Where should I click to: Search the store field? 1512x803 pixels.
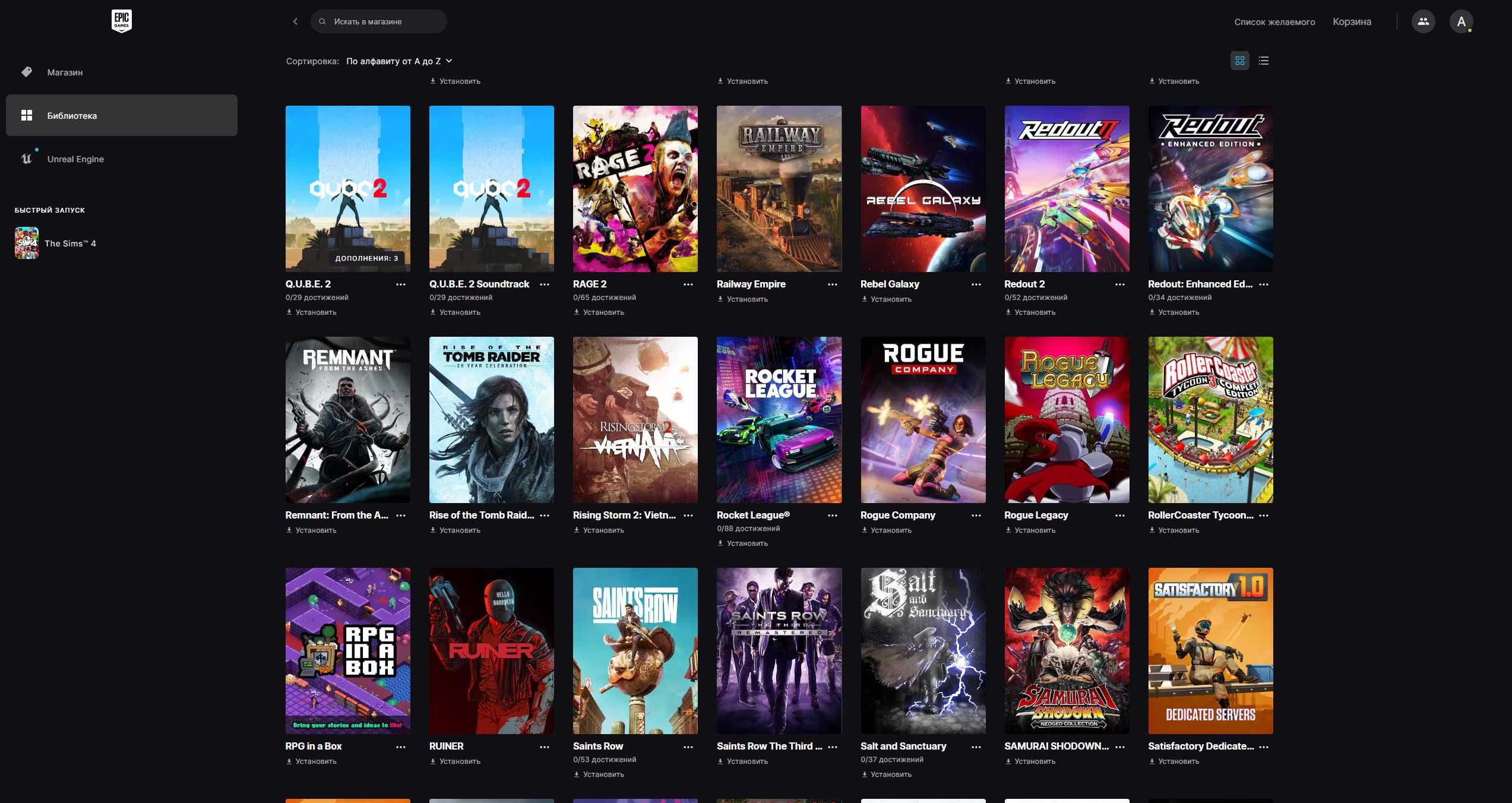coord(379,21)
